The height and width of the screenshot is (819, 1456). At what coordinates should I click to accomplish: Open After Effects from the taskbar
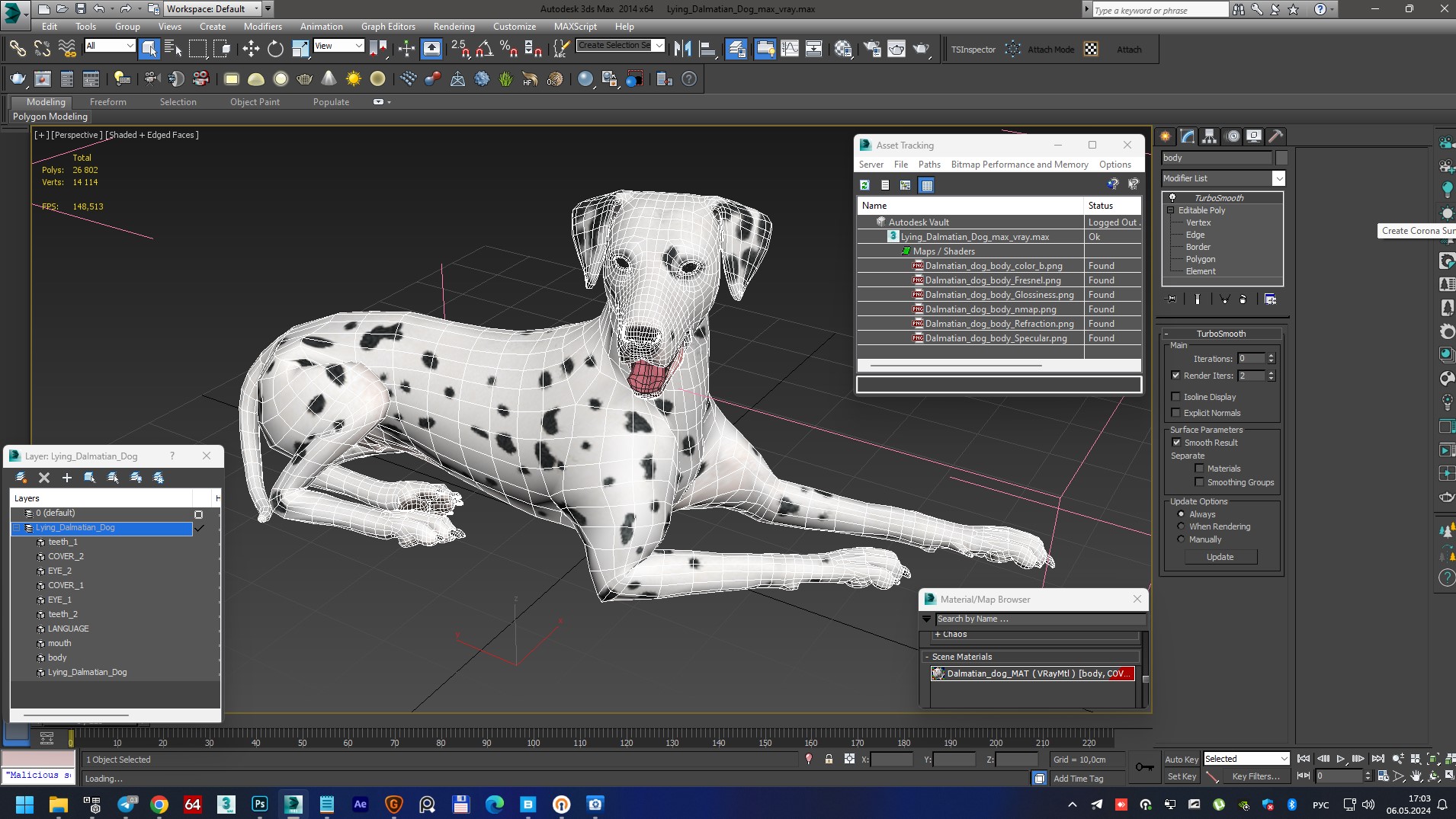(x=361, y=804)
